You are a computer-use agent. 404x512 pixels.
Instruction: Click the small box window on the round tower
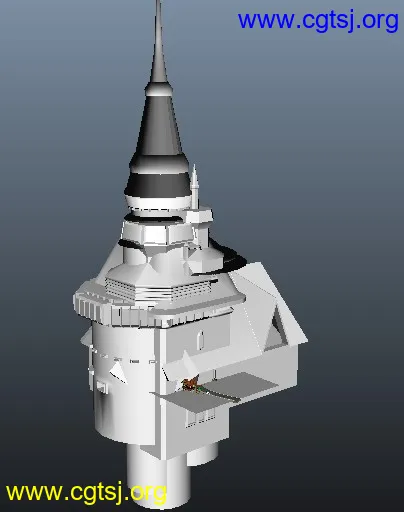point(101,386)
